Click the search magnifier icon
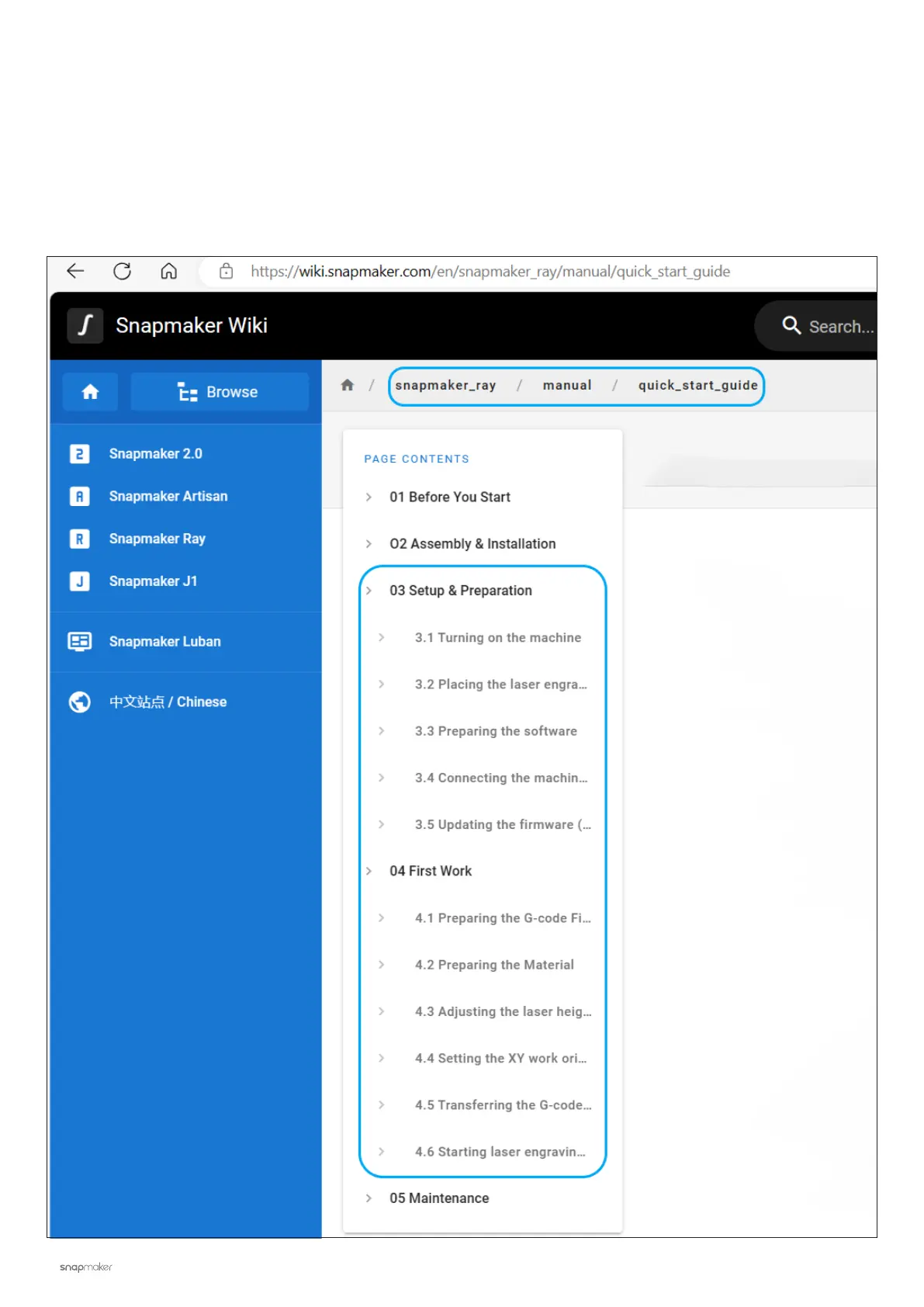924x1307 pixels. [x=791, y=325]
